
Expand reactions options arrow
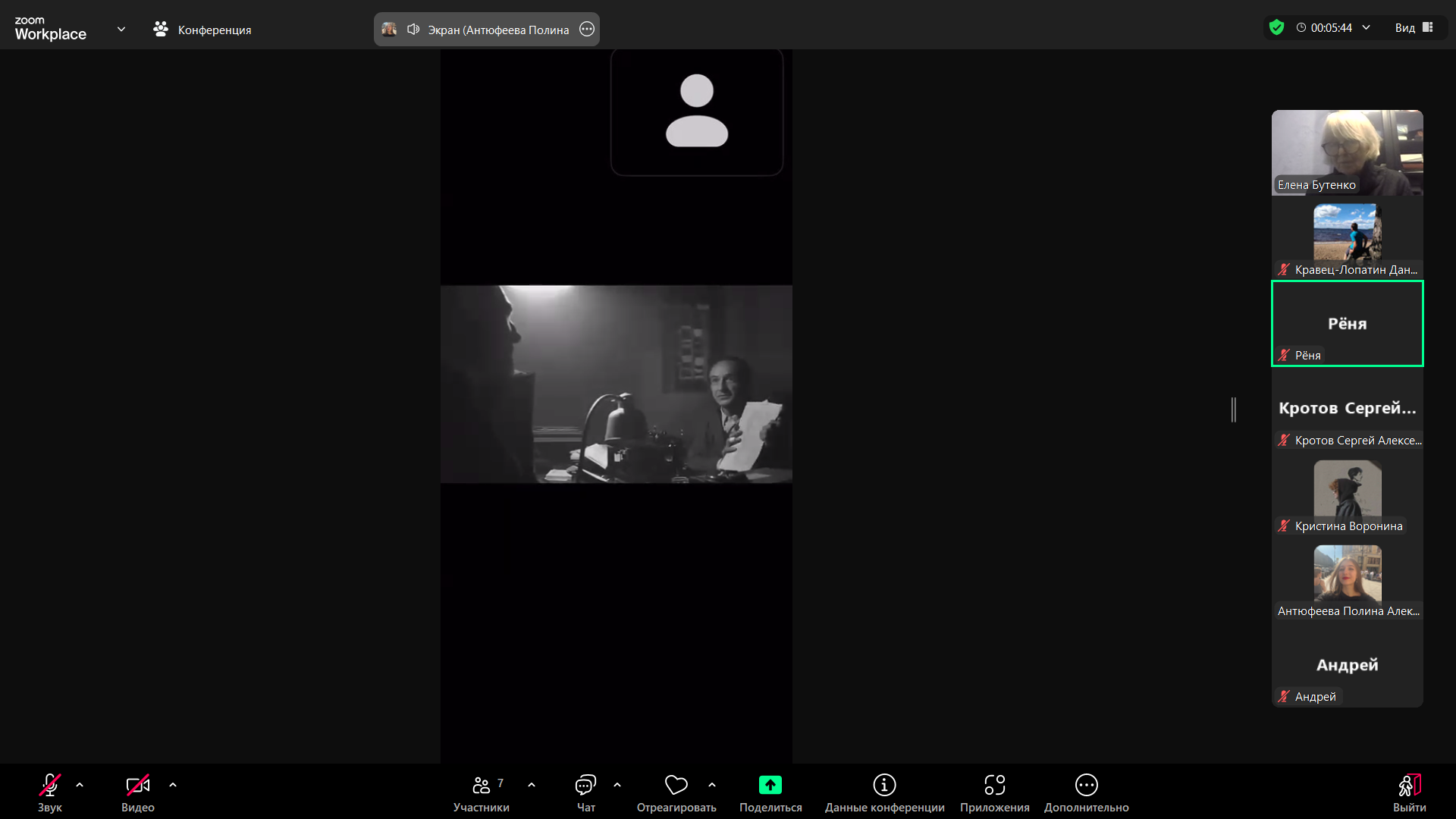(x=712, y=785)
